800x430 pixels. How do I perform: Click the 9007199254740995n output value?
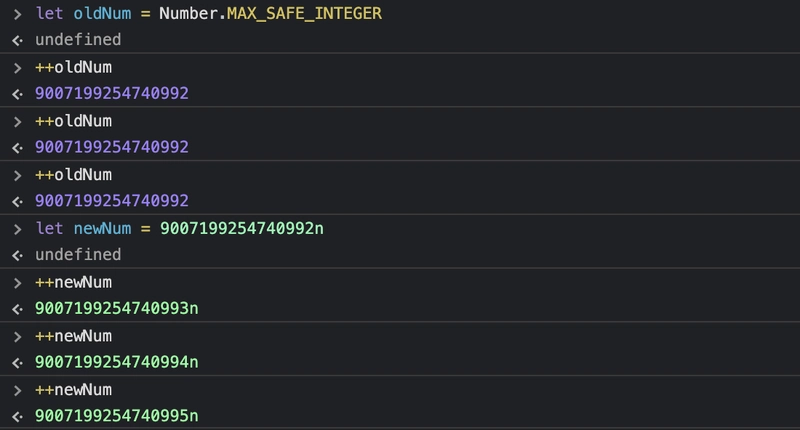coord(116,416)
